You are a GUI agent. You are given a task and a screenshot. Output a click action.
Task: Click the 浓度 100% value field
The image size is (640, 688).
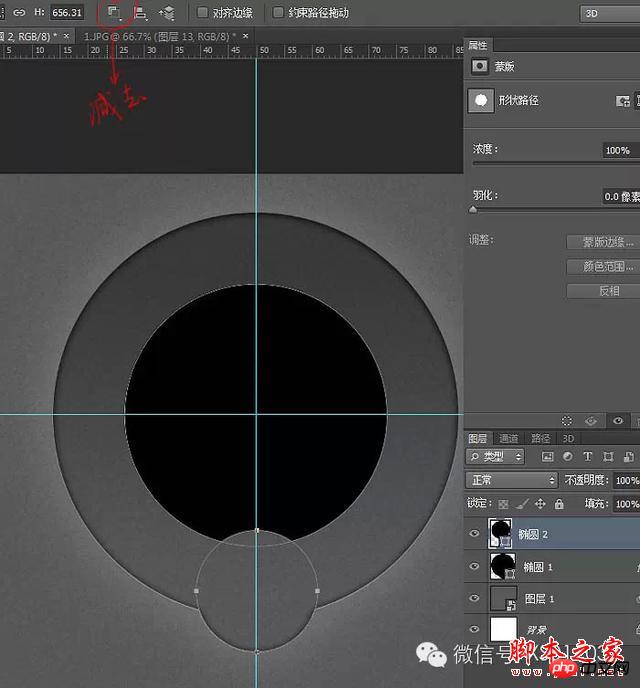coord(621,150)
